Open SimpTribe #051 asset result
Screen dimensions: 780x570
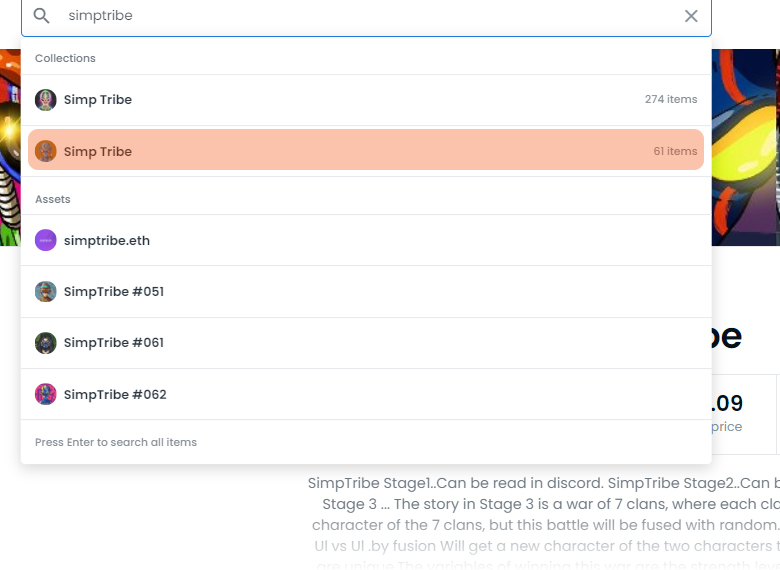click(366, 291)
